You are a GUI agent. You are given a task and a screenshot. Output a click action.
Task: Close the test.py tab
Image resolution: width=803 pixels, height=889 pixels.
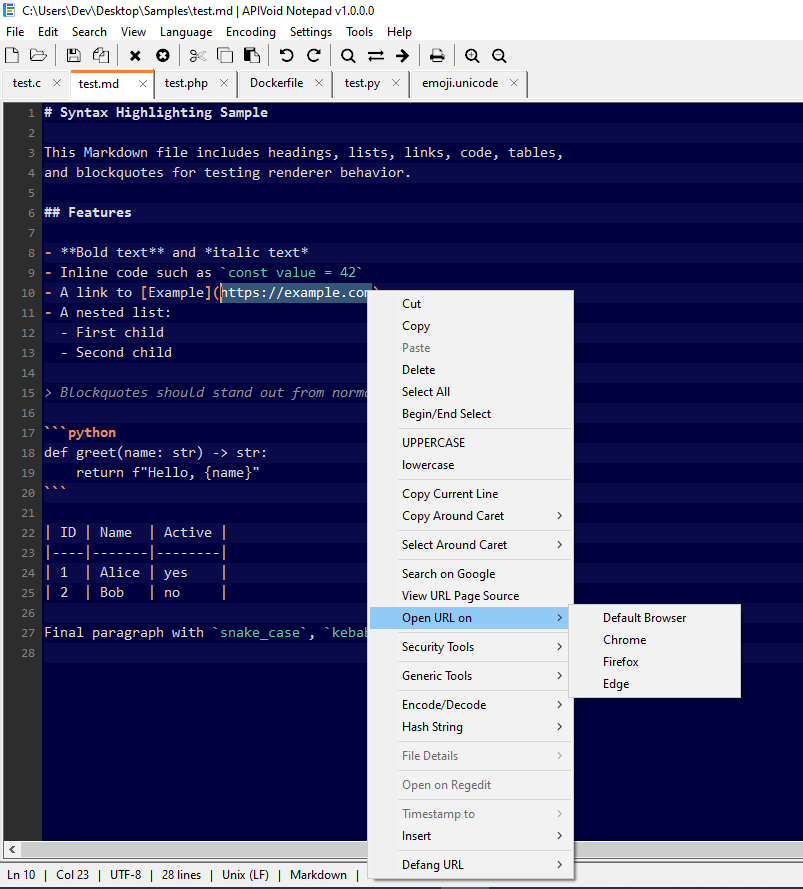pos(396,83)
